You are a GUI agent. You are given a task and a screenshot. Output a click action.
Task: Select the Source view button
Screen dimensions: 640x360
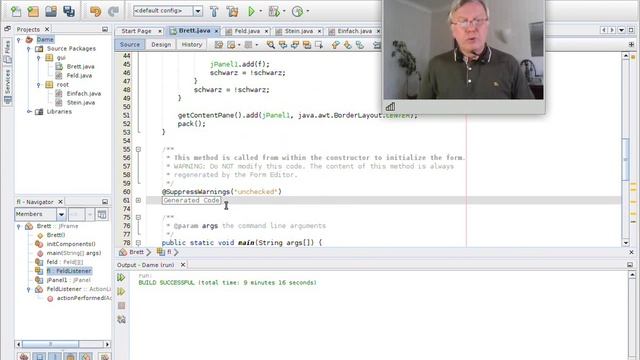pyautogui.click(x=130, y=44)
